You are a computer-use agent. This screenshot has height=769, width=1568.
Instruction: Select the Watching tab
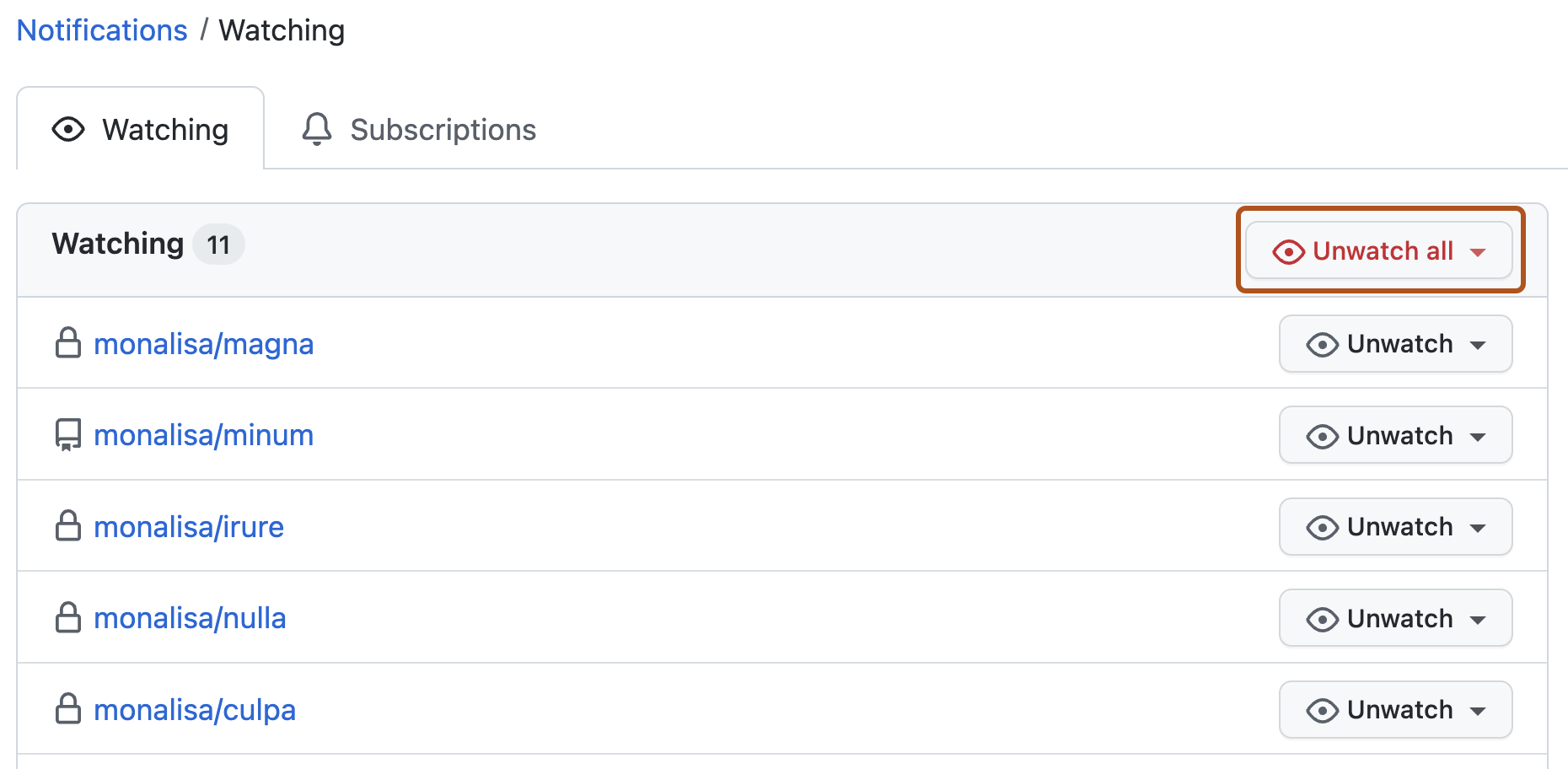(x=141, y=130)
